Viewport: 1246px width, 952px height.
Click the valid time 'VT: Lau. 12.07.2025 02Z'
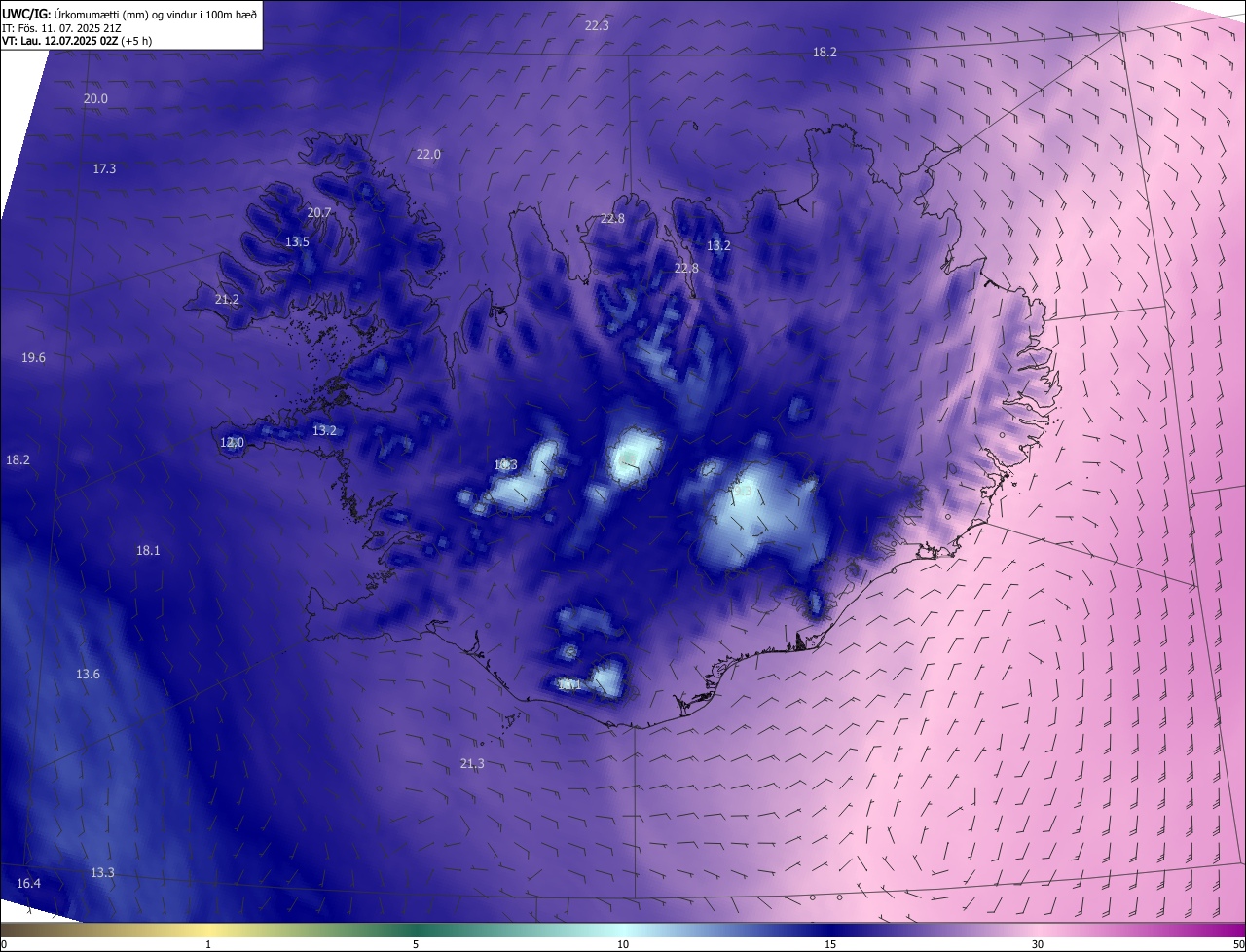coord(60,41)
